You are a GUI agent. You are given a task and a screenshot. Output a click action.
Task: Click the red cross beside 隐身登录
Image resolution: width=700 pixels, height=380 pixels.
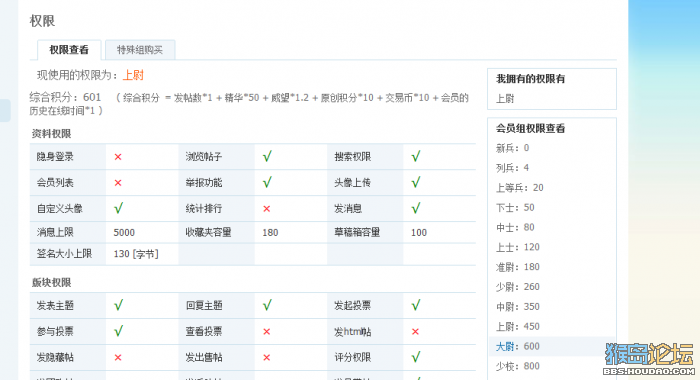tap(118, 157)
